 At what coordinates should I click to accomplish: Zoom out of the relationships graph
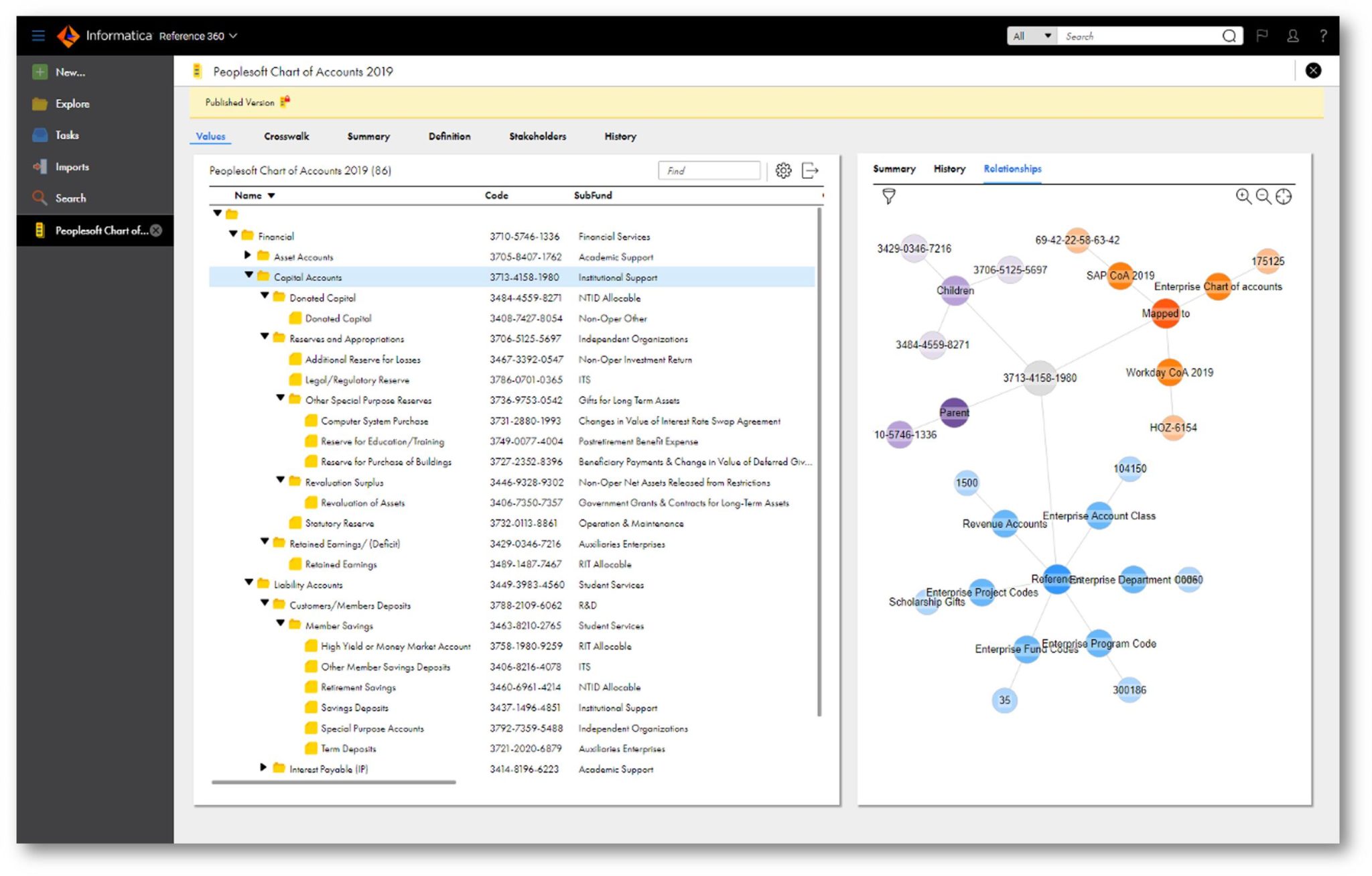tap(1263, 196)
